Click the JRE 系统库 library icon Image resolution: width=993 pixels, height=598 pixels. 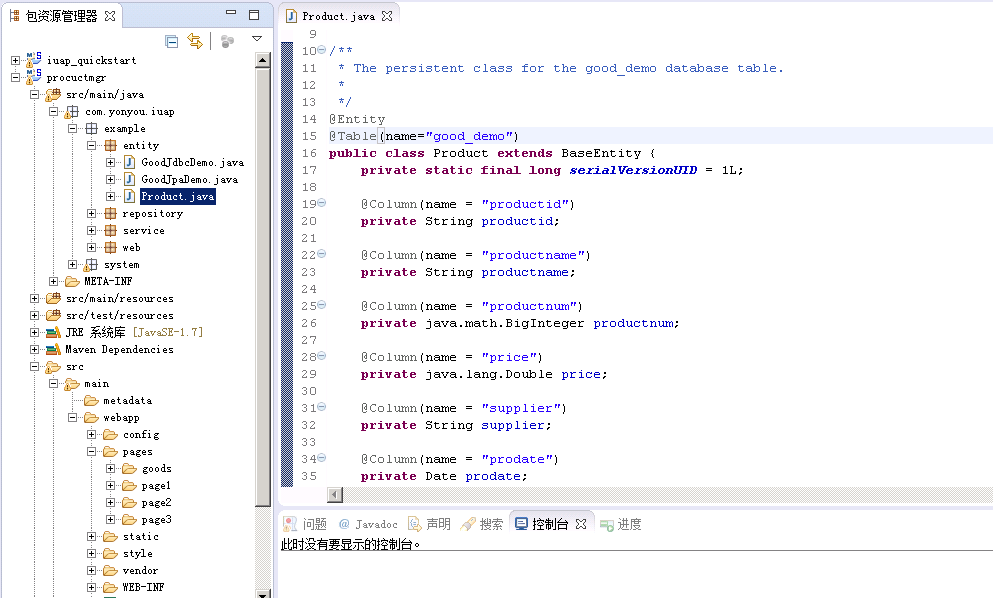point(52,332)
